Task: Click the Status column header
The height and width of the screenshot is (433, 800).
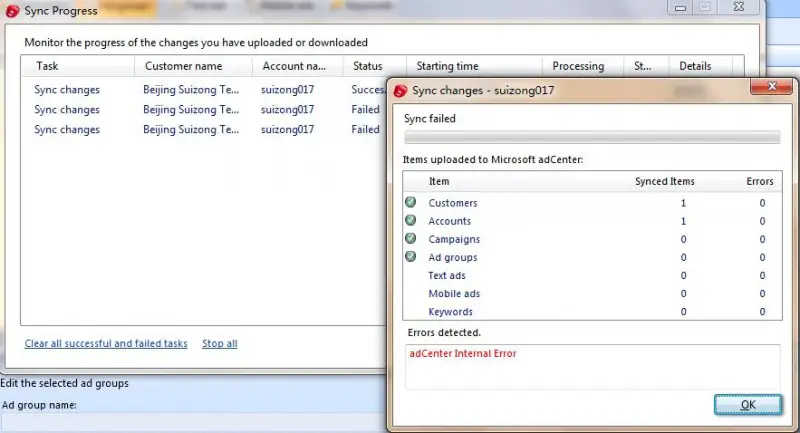Action: coord(374,66)
